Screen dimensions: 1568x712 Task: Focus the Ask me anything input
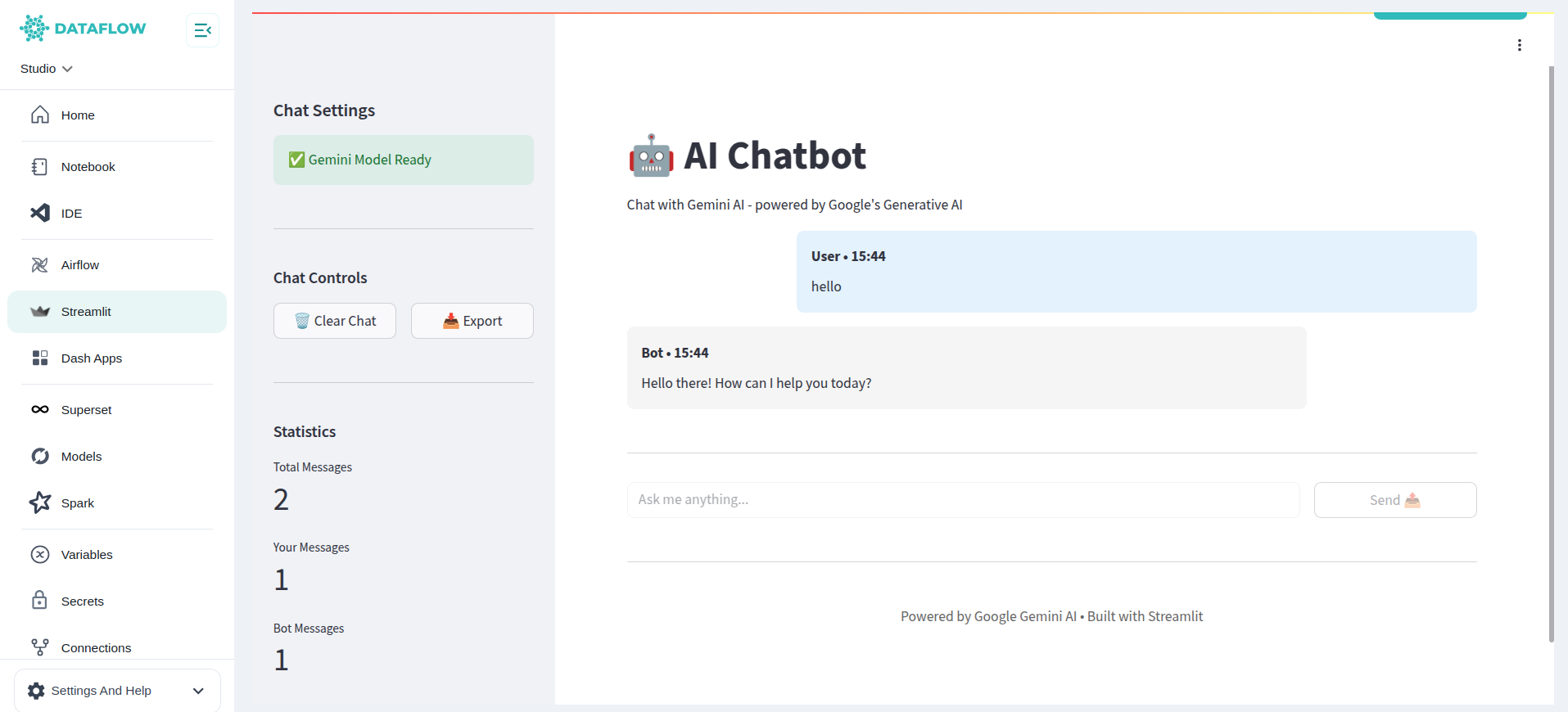(x=964, y=500)
